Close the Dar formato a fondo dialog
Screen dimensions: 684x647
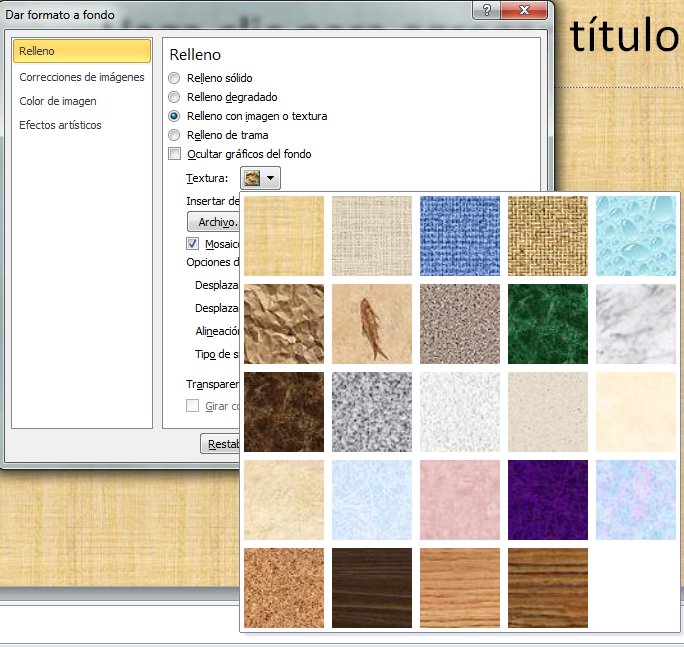point(524,10)
